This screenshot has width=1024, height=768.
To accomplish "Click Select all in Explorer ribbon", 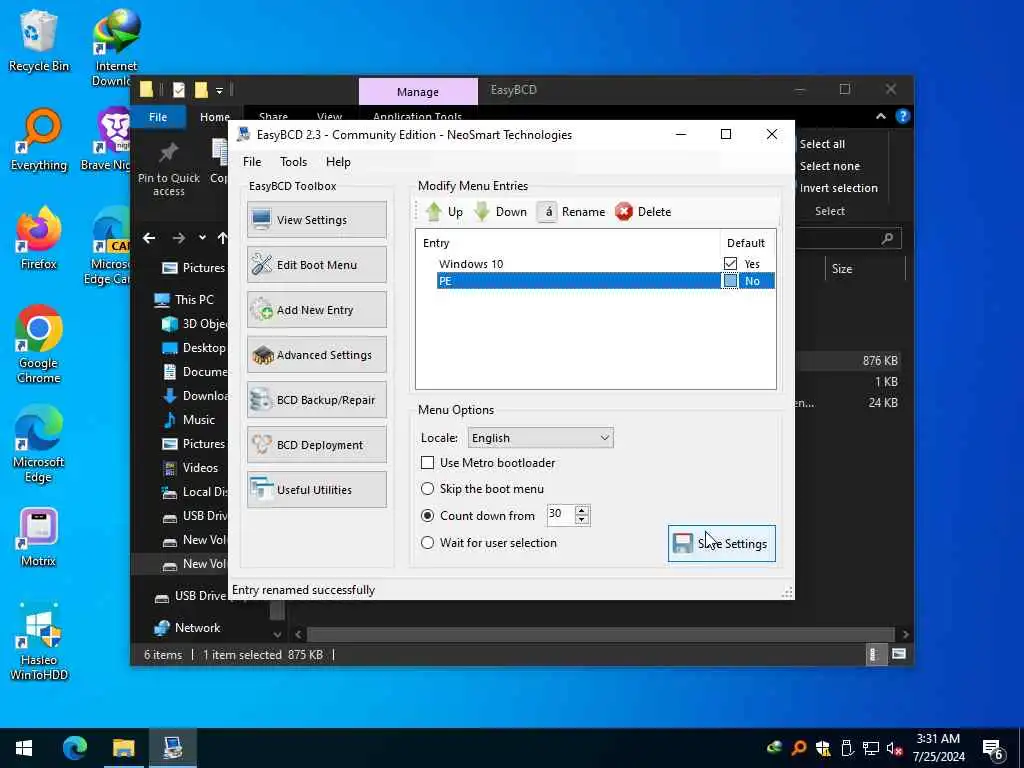I will point(822,144).
